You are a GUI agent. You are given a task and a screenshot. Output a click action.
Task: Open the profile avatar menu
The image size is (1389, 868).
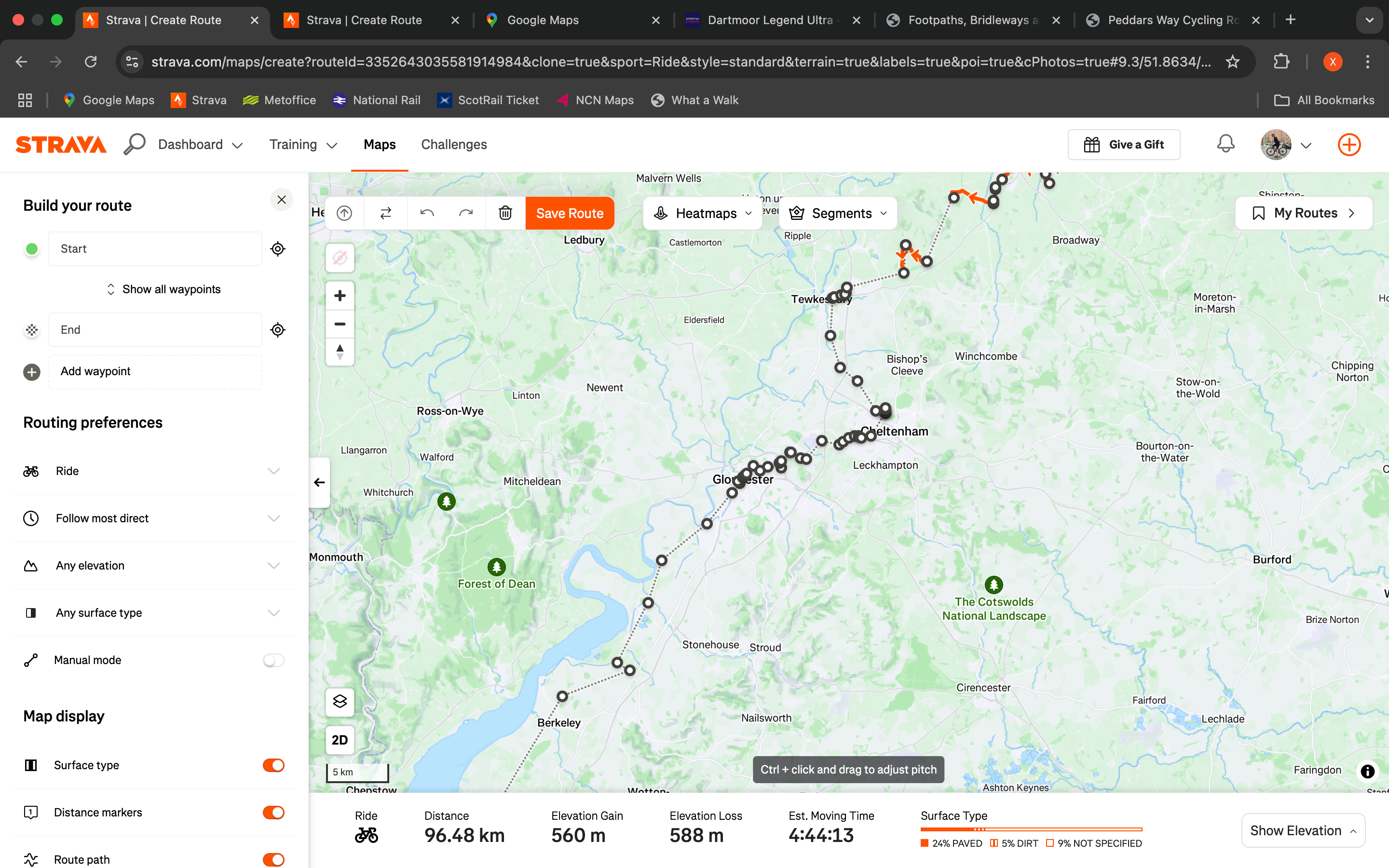point(1286,145)
